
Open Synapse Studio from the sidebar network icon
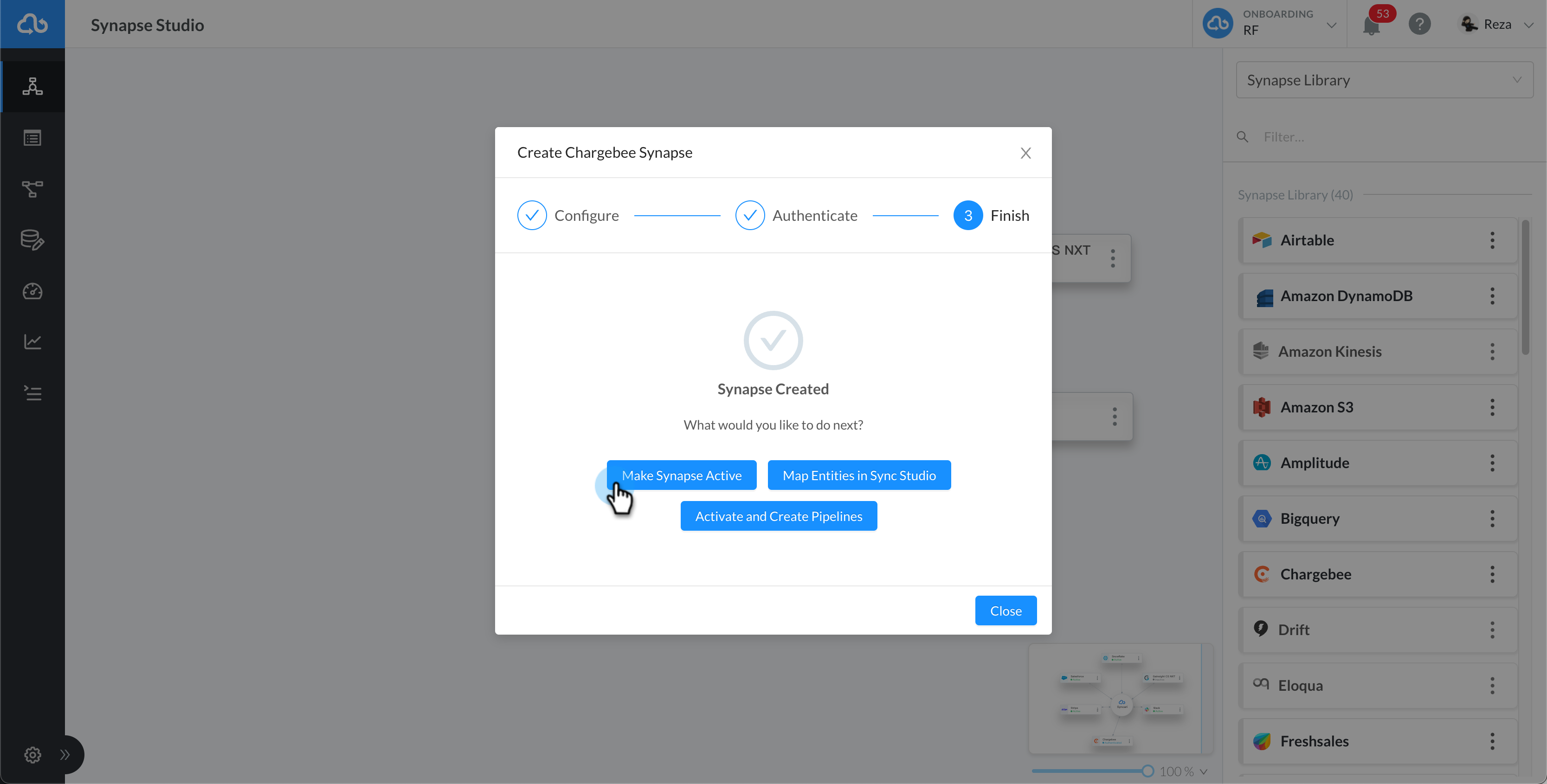32,86
